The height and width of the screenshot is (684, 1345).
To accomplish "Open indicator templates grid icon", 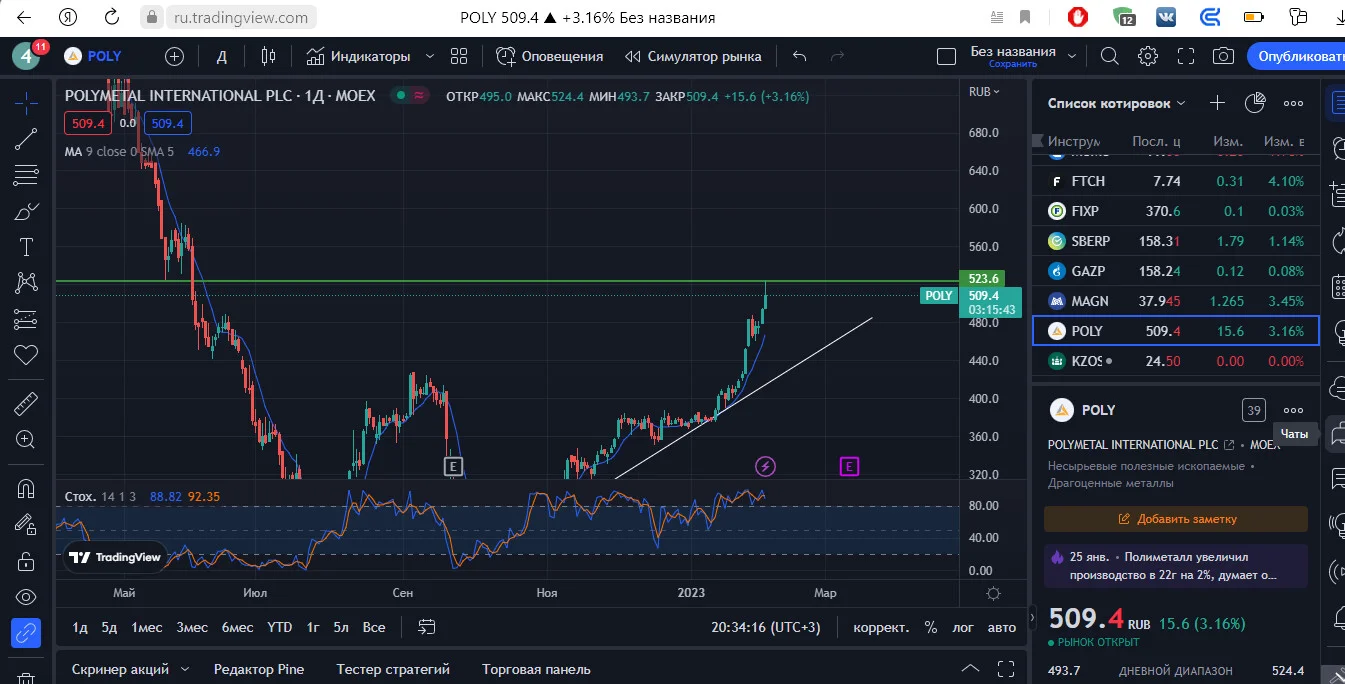I will (459, 56).
